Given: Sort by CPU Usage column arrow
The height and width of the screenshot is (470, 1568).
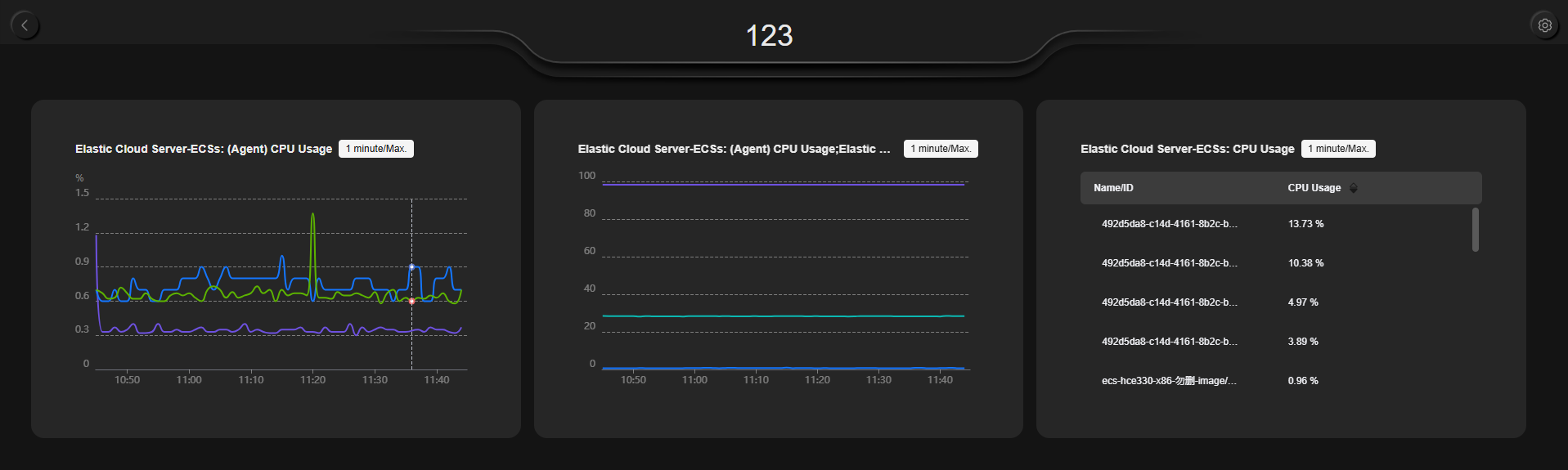Looking at the screenshot, I should [1354, 188].
